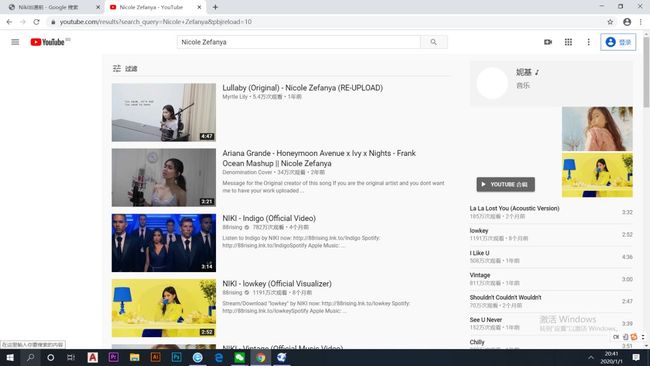Open Cortana circle in the taskbar
650x366 pixels.
pyautogui.click(x=51, y=357)
